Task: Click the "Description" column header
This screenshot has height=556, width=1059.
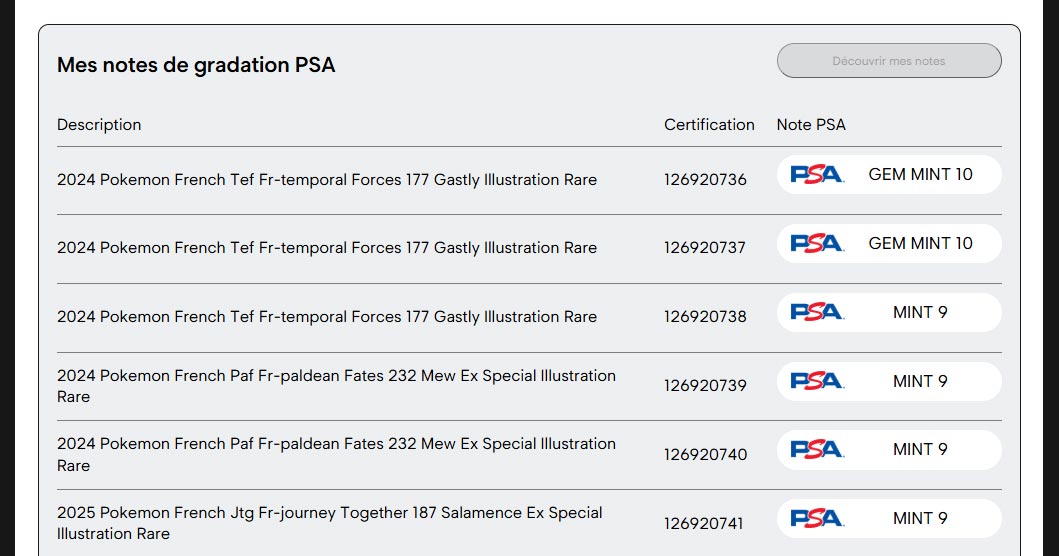Action: [x=99, y=125]
